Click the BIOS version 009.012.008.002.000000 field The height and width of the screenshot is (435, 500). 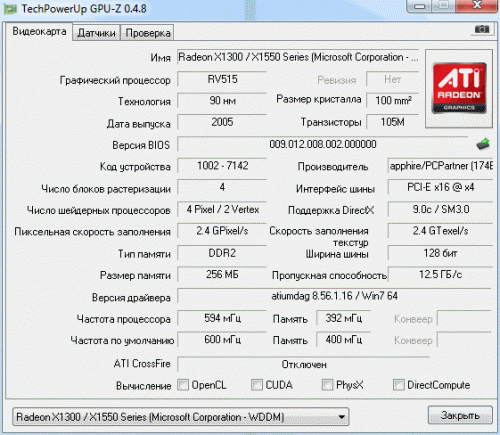pyautogui.click(x=323, y=144)
